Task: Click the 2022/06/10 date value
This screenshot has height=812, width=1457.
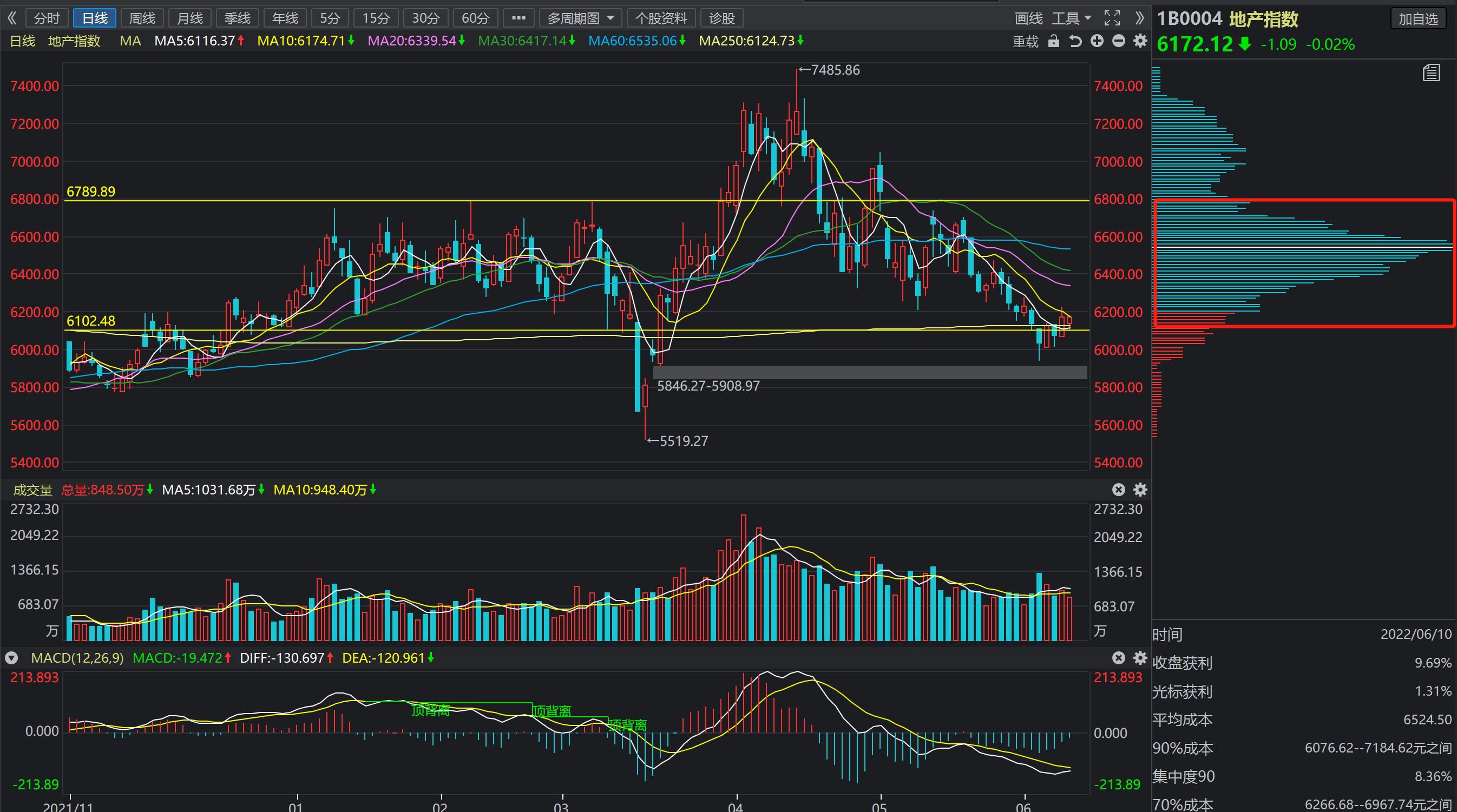Action: coord(1416,634)
